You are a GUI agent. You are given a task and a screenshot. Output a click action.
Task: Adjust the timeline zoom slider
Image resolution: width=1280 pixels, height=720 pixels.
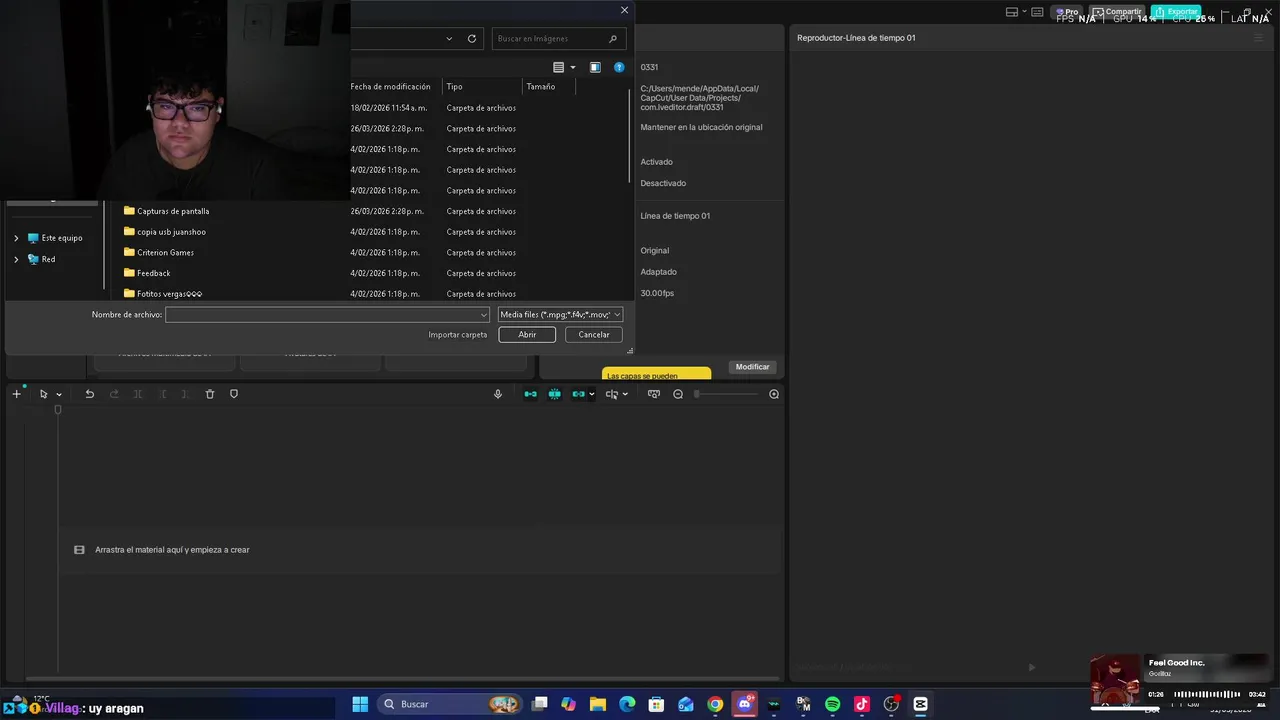[x=727, y=394]
